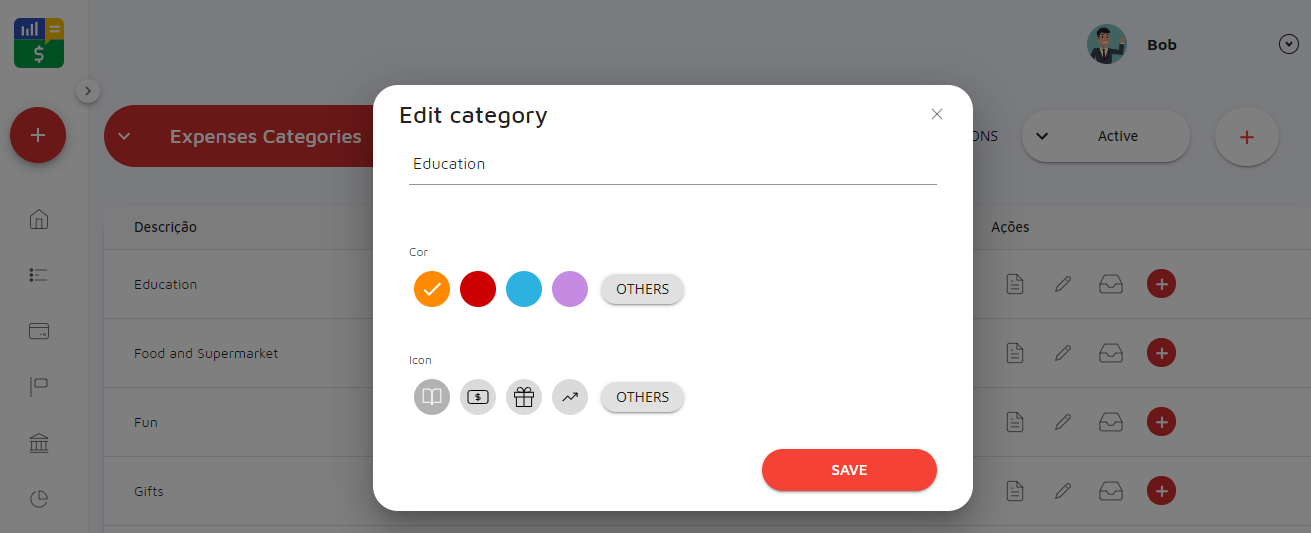Select the book icon for category
This screenshot has height=533, width=1311.
point(432,397)
